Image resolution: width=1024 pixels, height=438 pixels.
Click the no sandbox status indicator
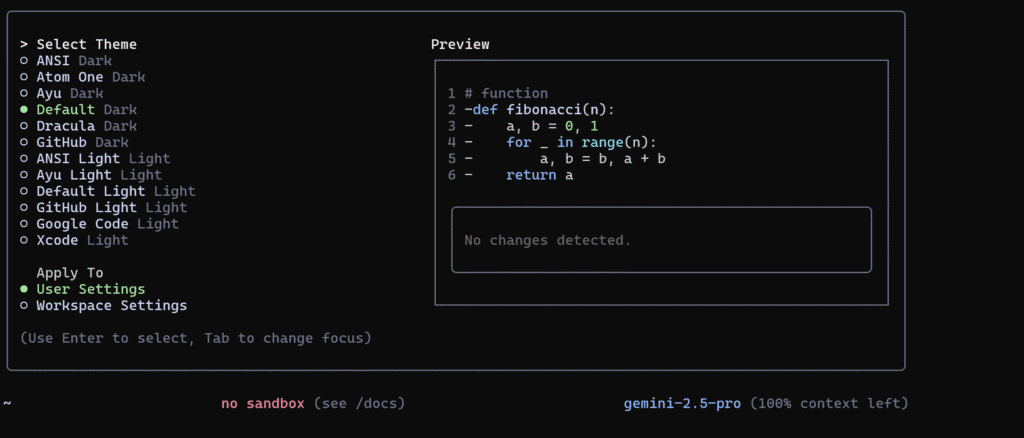point(263,403)
